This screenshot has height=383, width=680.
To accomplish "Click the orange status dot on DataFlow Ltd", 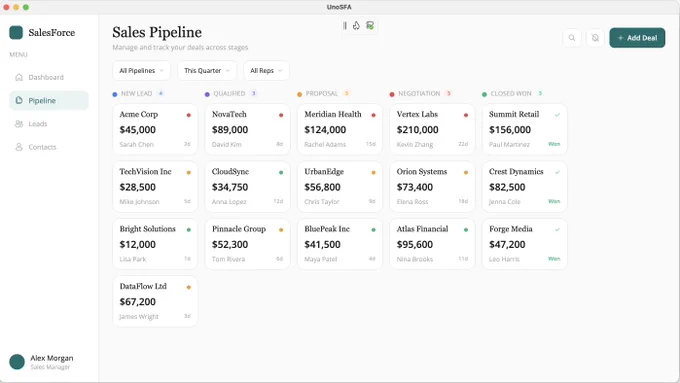I will (x=189, y=287).
